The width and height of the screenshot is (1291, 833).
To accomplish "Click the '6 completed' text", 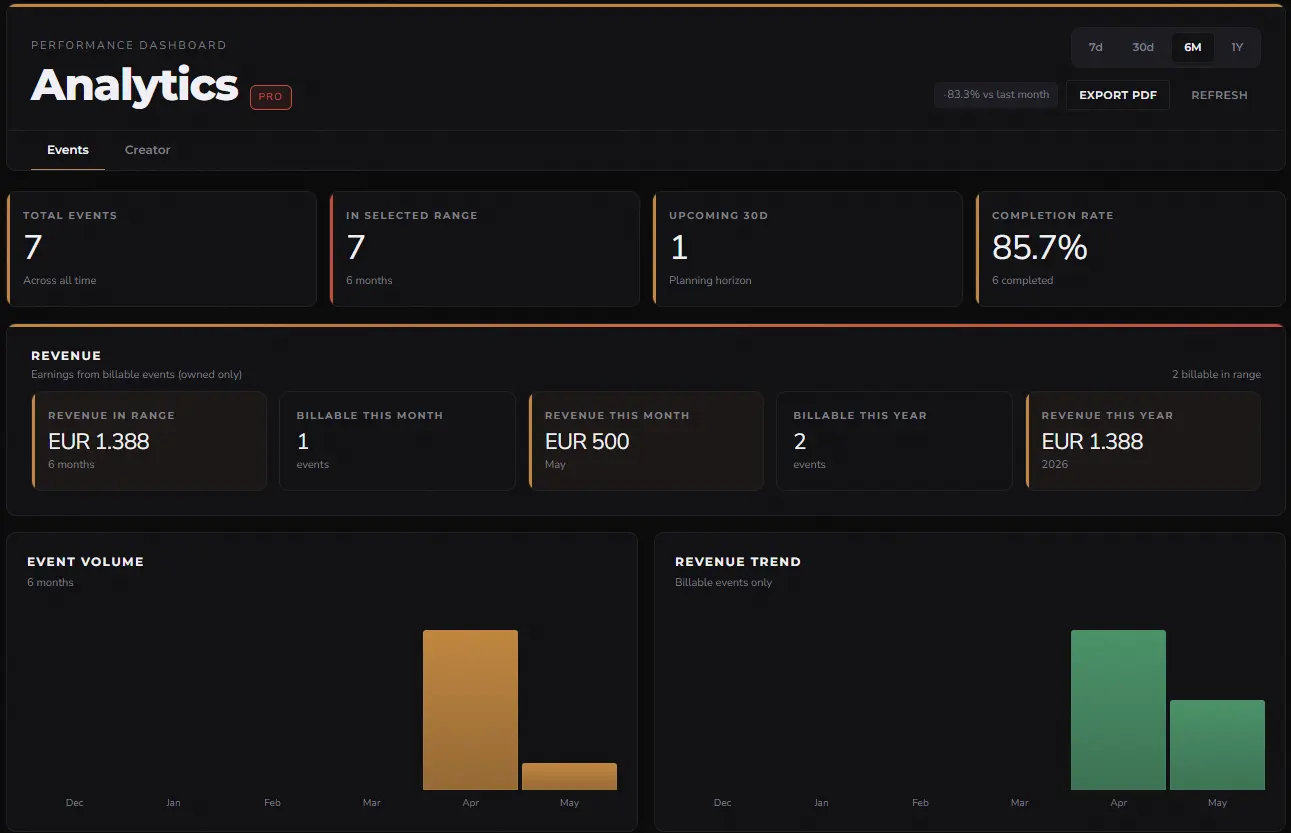I will click(1022, 281).
